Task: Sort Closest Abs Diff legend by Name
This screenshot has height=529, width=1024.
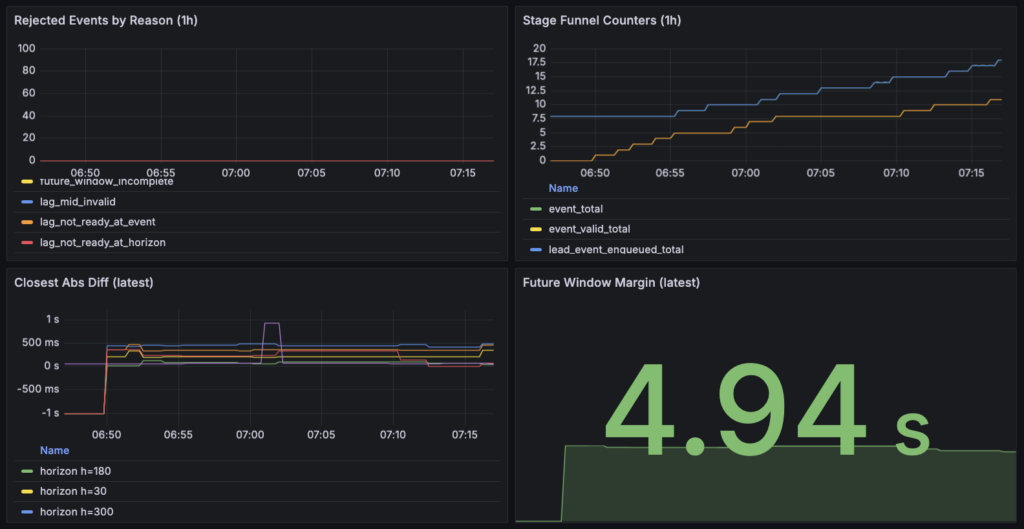Action: (x=54, y=451)
